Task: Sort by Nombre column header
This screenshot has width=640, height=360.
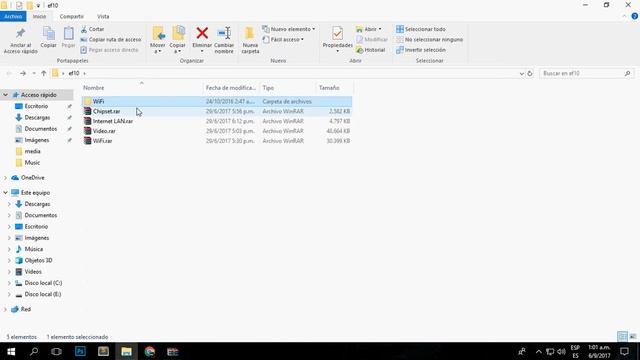Action: pyautogui.click(x=142, y=88)
